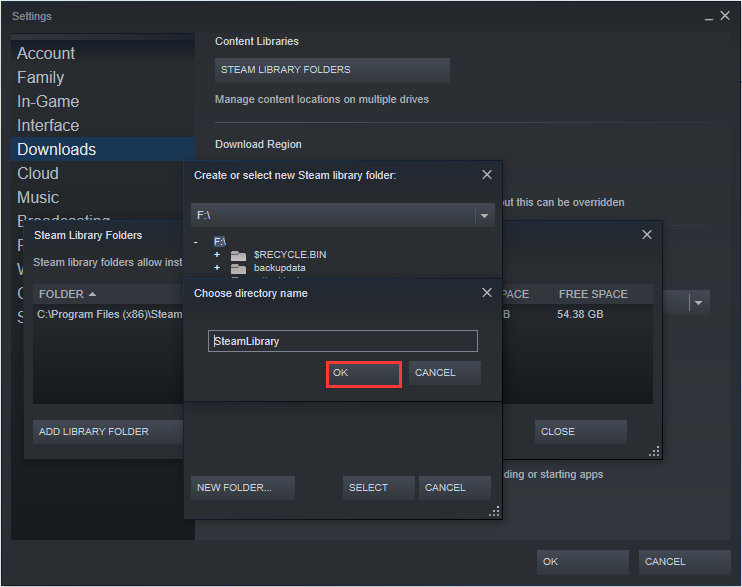Cancel the Choose directory name dialog

click(444, 373)
